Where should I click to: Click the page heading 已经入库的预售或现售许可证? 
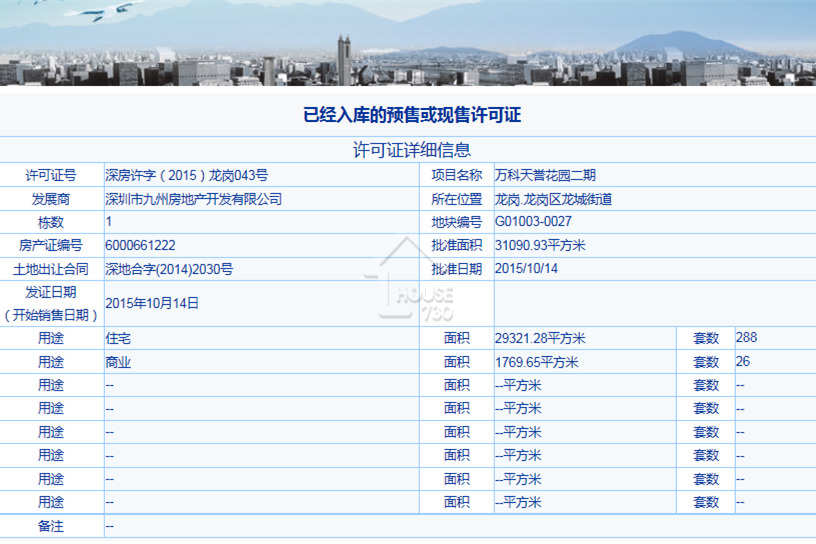pos(412,115)
